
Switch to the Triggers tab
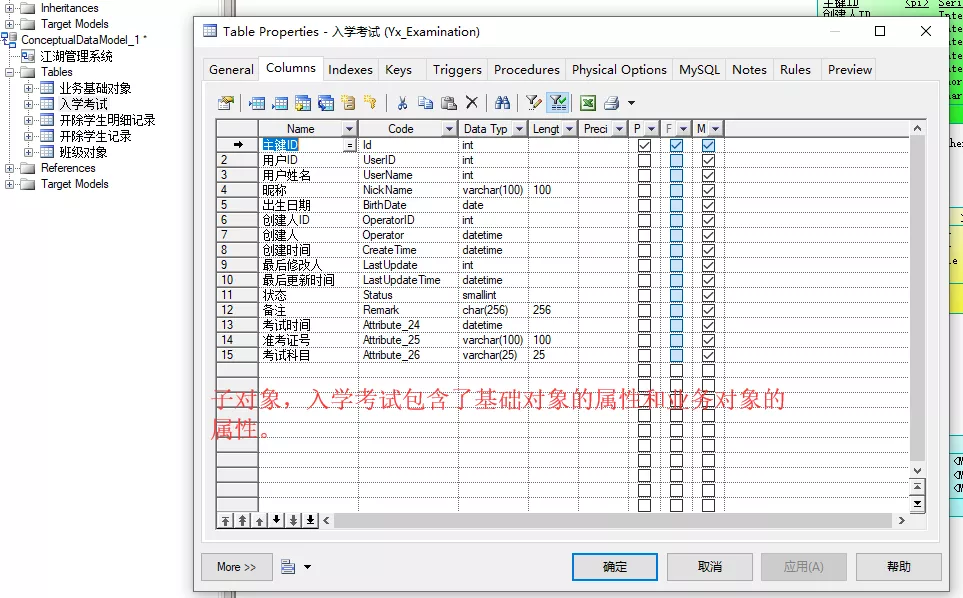click(457, 69)
